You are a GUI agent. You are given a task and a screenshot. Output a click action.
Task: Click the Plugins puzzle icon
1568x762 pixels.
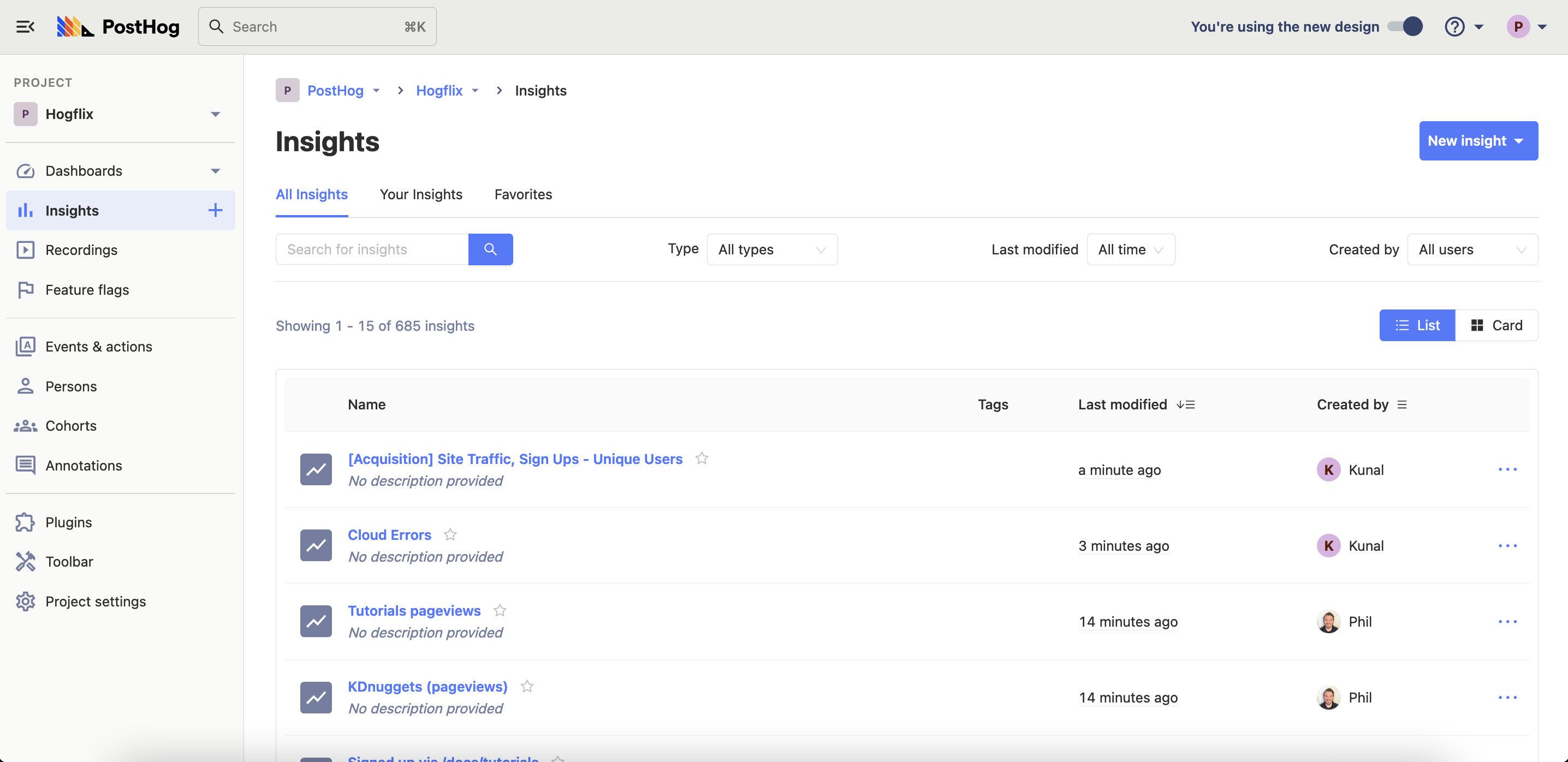25,522
